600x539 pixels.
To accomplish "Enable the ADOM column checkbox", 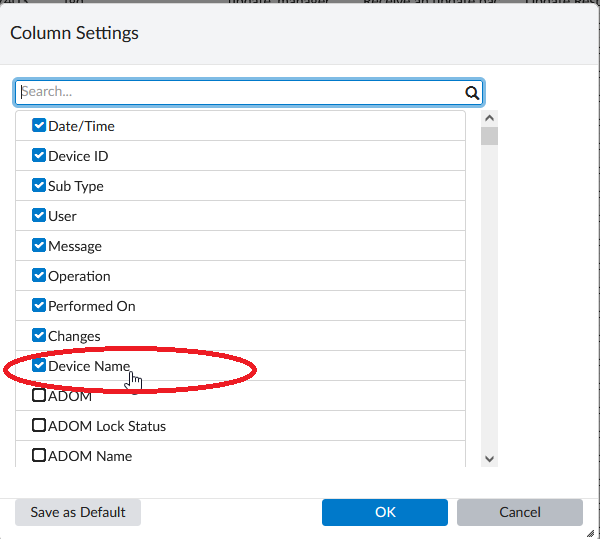I will (x=39, y=396).
